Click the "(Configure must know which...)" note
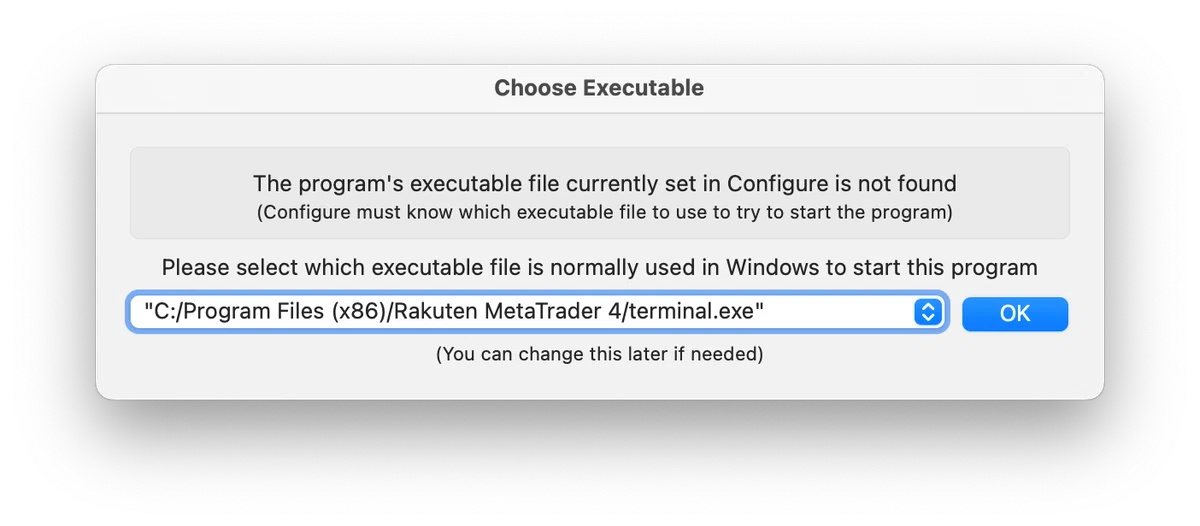Viewport: 1200px width, 526px height. [605, 212]
